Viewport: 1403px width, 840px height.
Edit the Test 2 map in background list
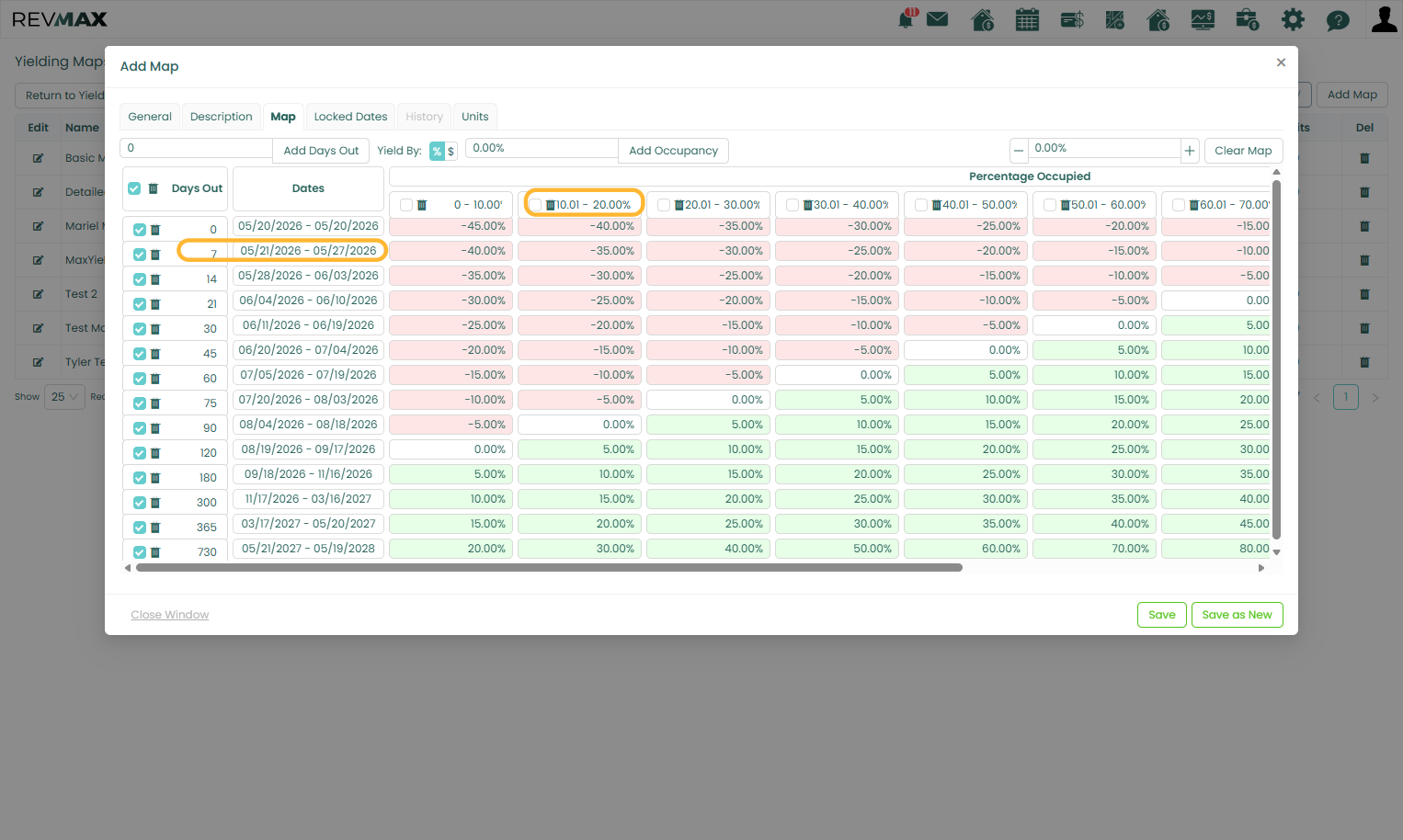point(38,294)
